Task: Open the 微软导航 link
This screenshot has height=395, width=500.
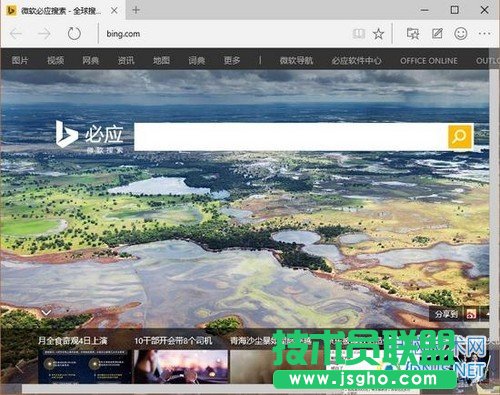Action: coord(296,60)
